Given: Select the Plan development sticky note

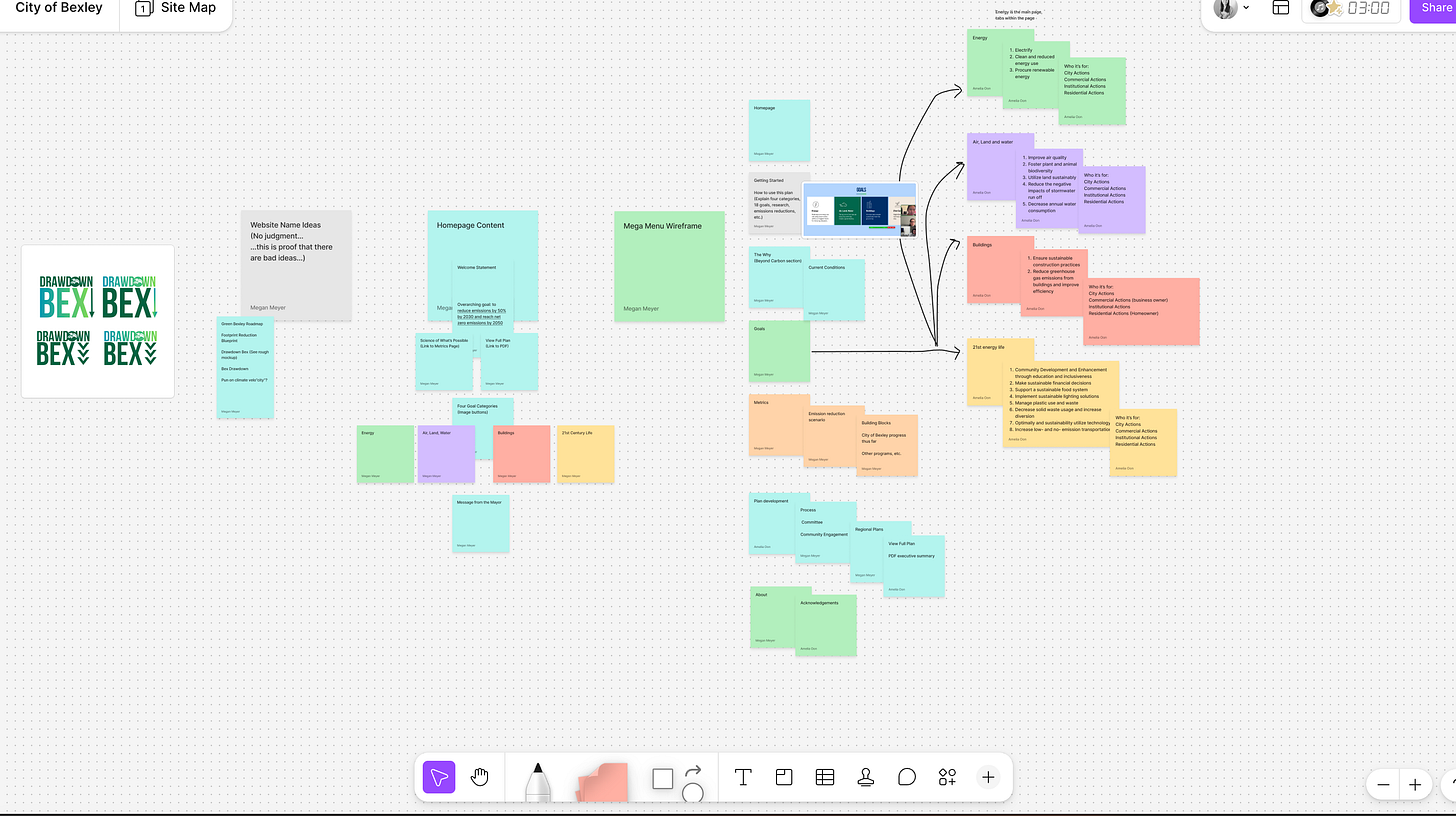Looking at the screenshot, I should pyautogui.click(x=777, y=524).
